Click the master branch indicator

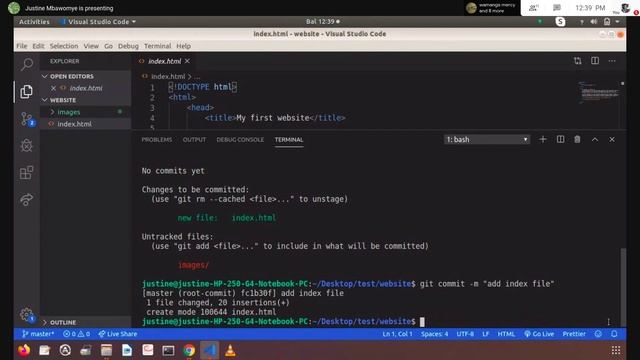[38, 334]
